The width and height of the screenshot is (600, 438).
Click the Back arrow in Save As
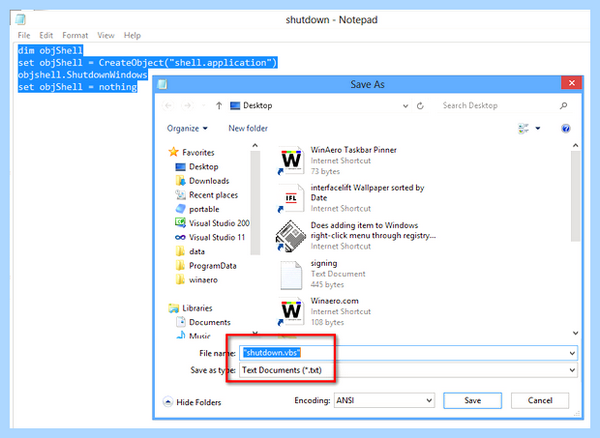tap(168, 106)
